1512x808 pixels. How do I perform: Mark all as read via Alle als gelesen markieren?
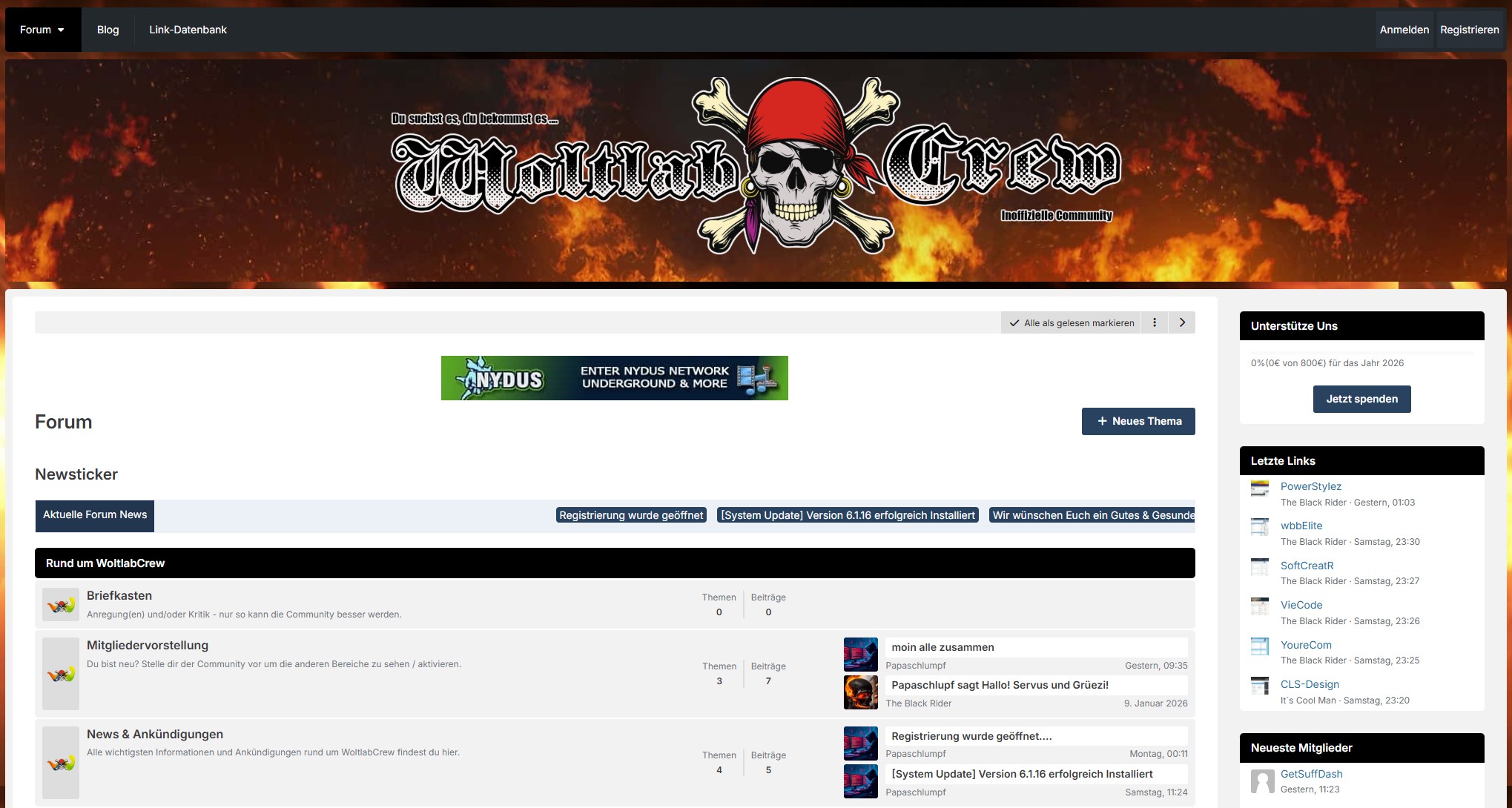tap(1072, 322)
